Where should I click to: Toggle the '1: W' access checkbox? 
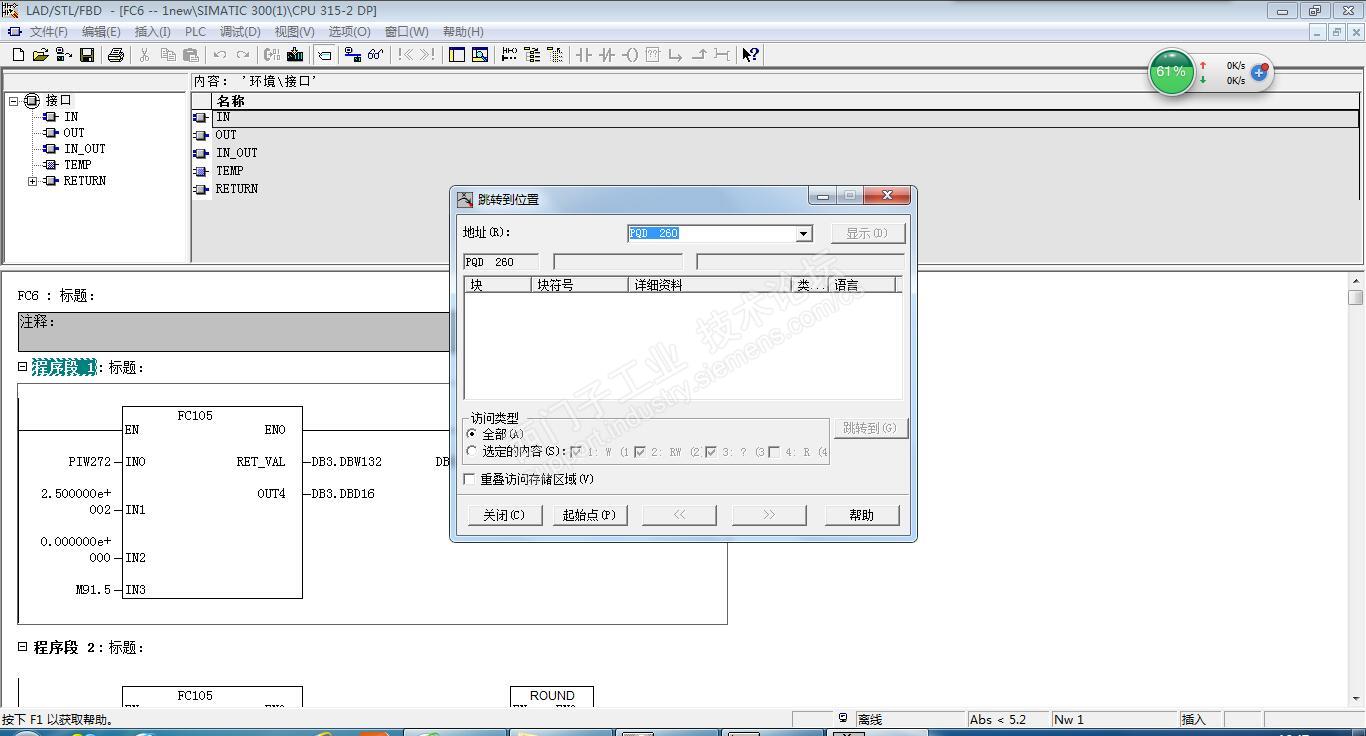[x=576, y=452]
